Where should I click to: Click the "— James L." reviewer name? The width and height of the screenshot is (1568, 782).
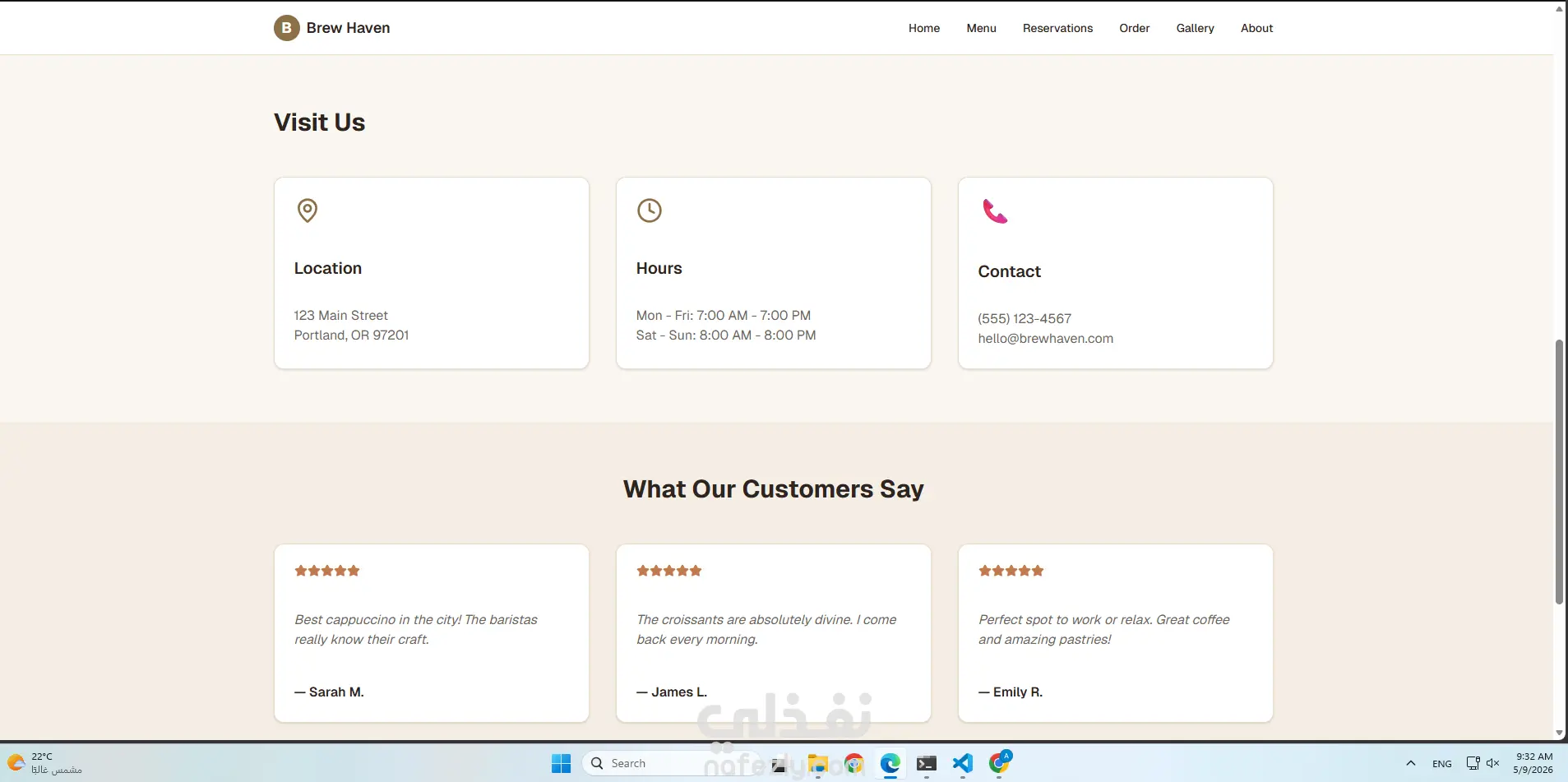[672, 692]
